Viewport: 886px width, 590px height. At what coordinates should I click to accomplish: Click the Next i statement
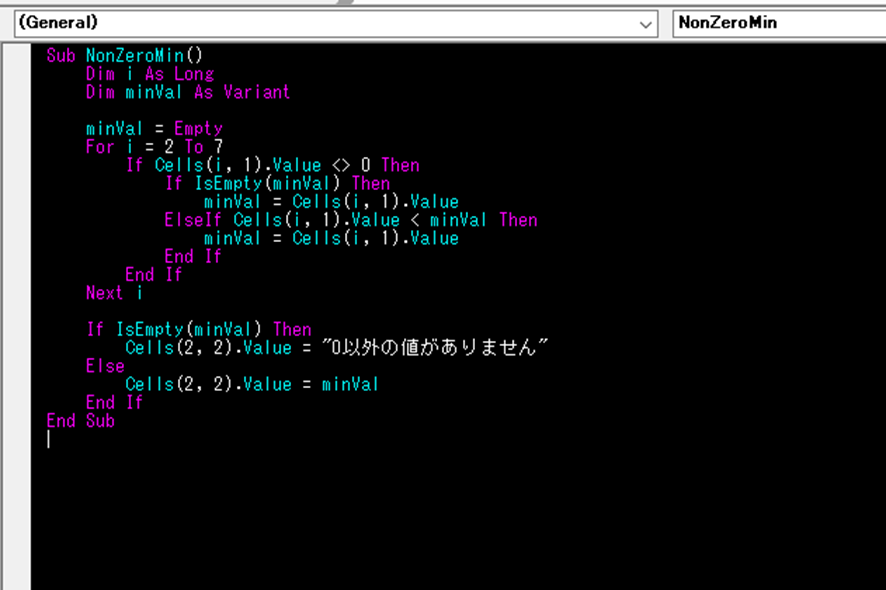pyautogui.click(x=114, y=293)
